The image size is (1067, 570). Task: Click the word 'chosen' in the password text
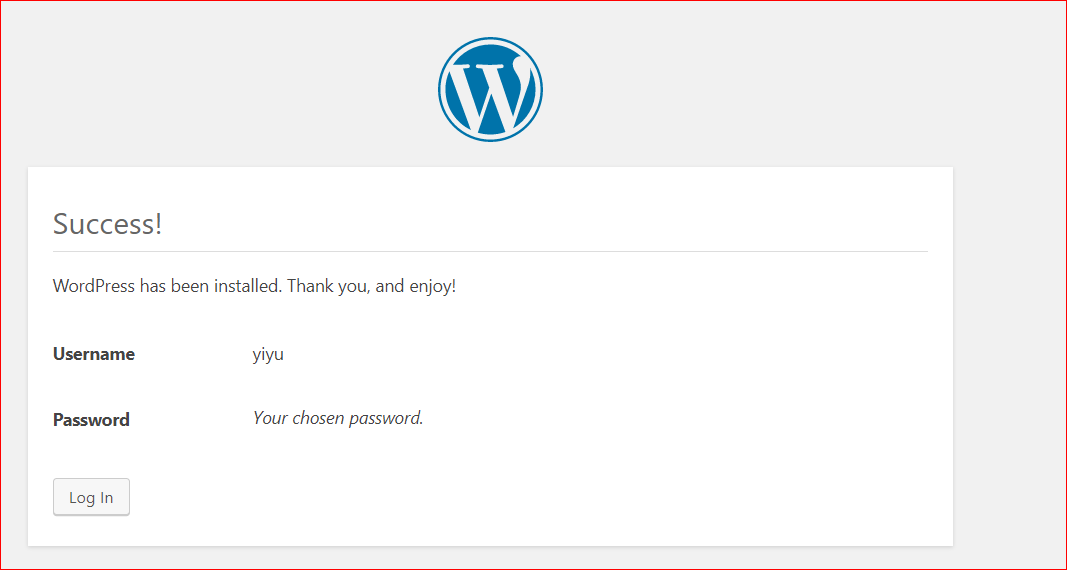coord(318,418)
